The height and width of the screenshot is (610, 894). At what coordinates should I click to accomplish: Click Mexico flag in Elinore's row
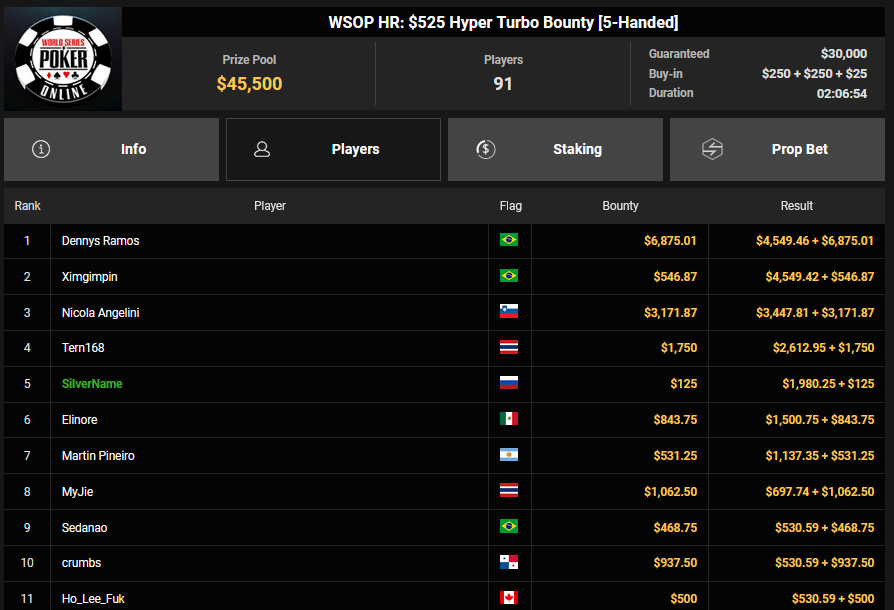[x=509, y=420]
